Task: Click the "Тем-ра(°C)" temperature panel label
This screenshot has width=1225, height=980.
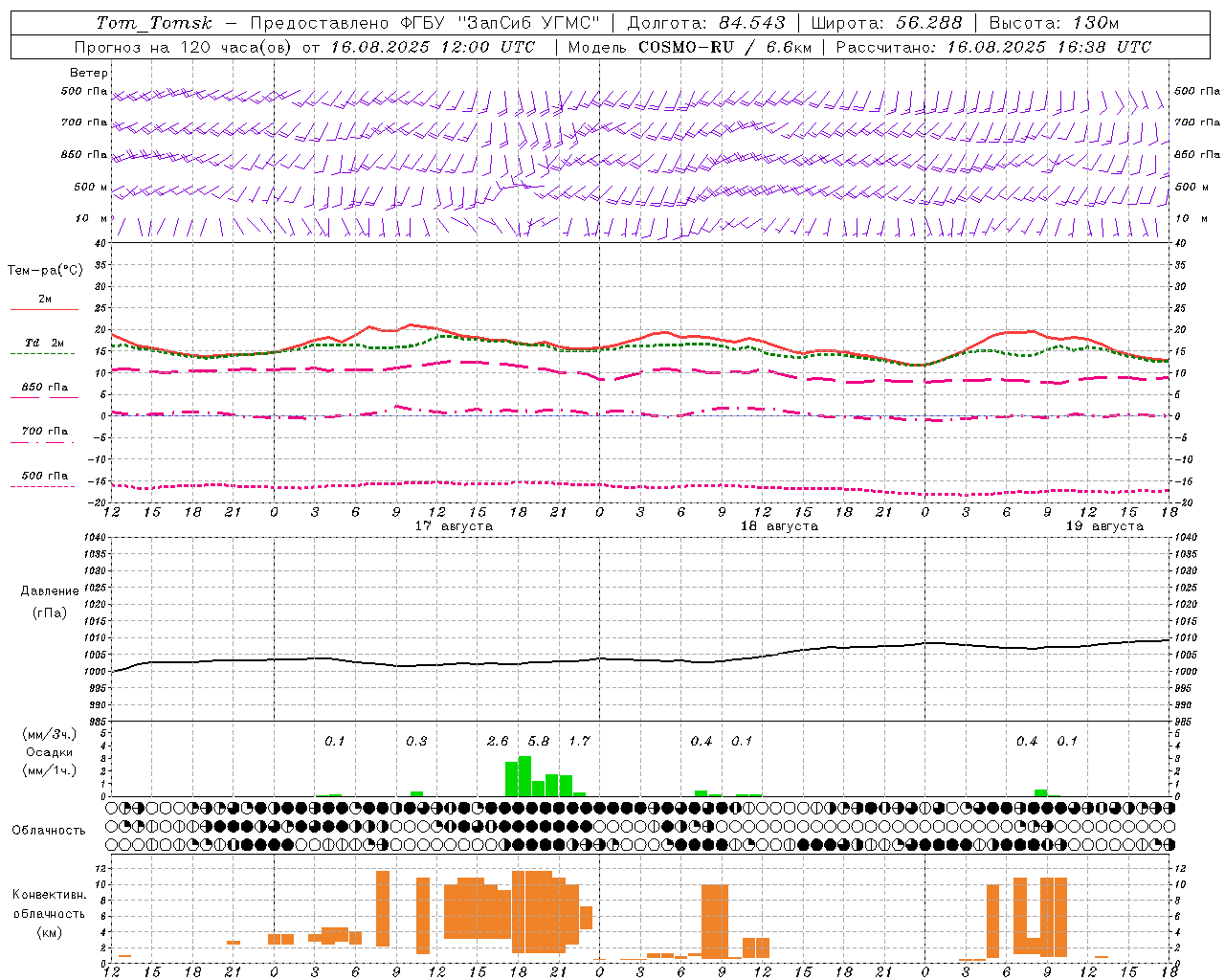Action: tap(45, 270)
